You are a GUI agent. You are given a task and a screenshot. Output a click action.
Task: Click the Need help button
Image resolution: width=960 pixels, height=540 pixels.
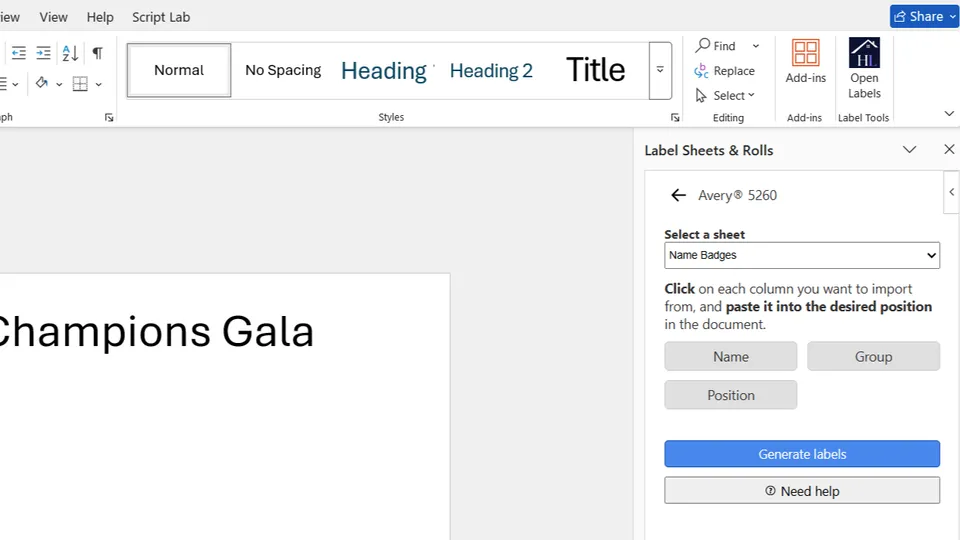(802, 491)
